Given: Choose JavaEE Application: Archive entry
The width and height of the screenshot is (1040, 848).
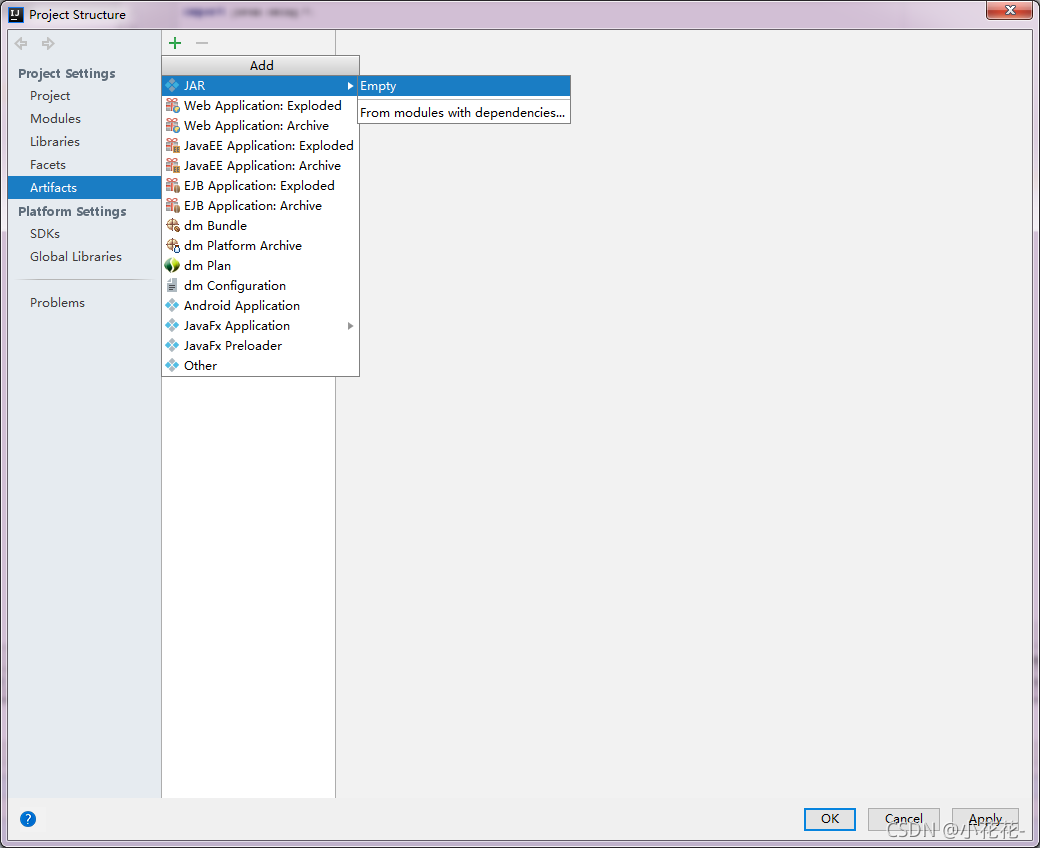Looking at the screenshot, I should [x=260, y=165].
